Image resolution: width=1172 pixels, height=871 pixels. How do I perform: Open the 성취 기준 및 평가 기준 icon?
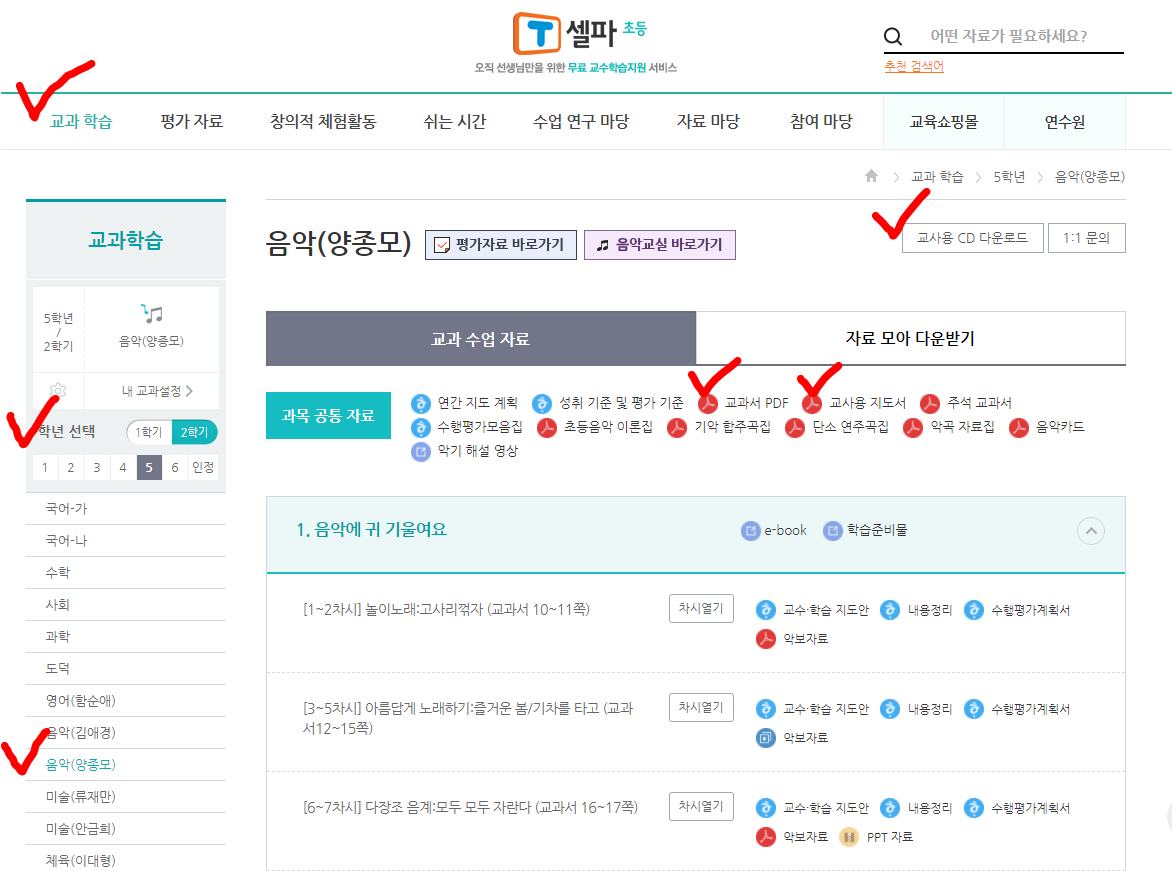pos(542,404)
